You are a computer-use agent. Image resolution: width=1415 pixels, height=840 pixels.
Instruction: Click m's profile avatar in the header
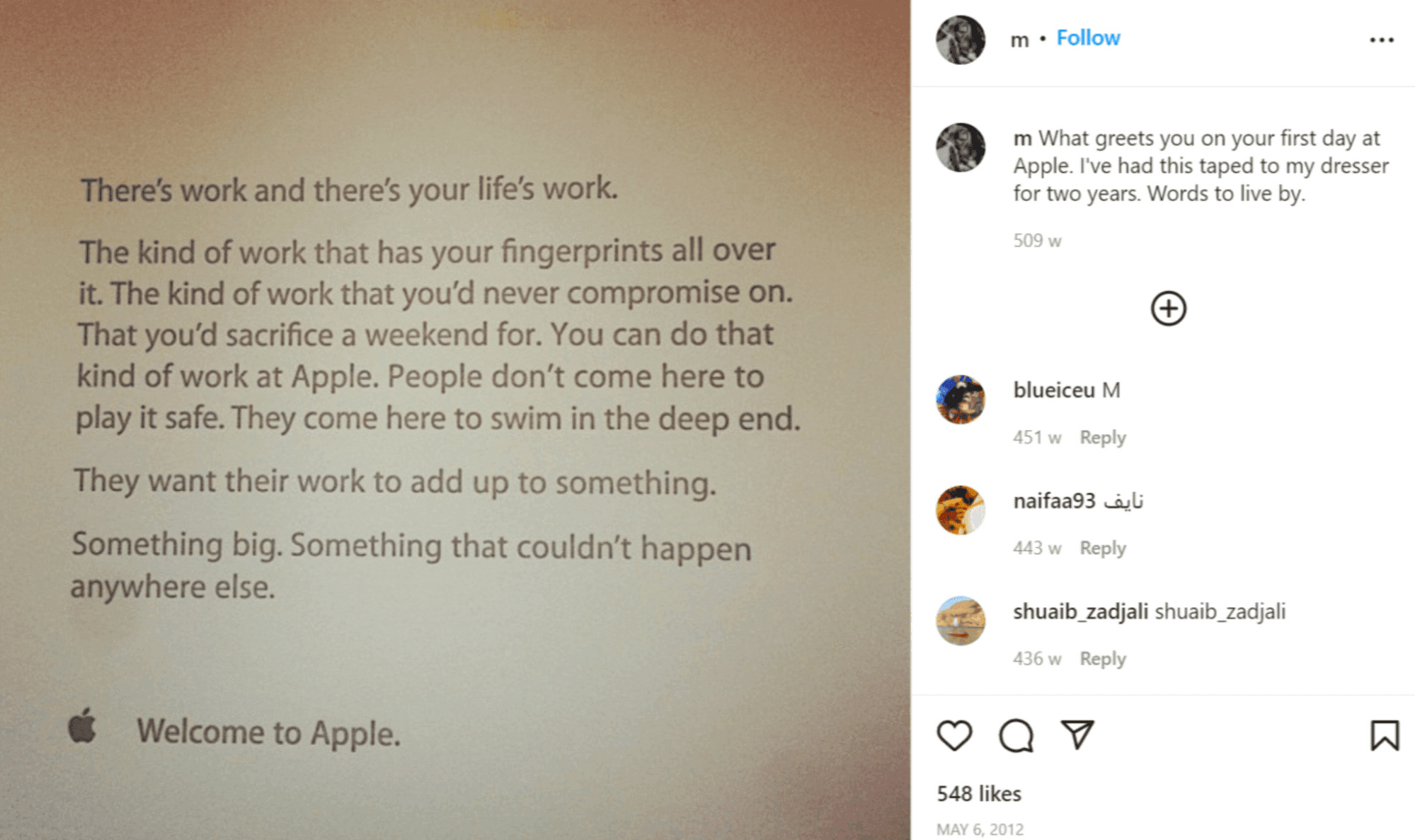coord(961,40)
